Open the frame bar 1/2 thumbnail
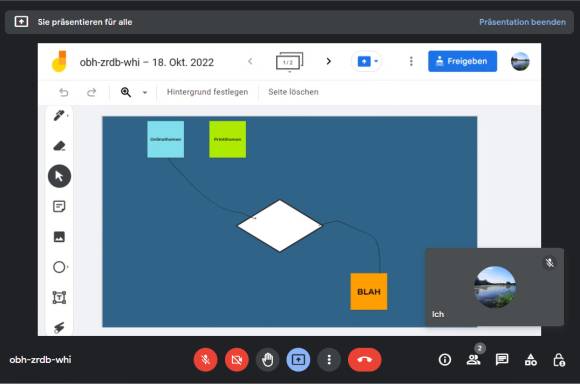580x384 pixels. 289,61
